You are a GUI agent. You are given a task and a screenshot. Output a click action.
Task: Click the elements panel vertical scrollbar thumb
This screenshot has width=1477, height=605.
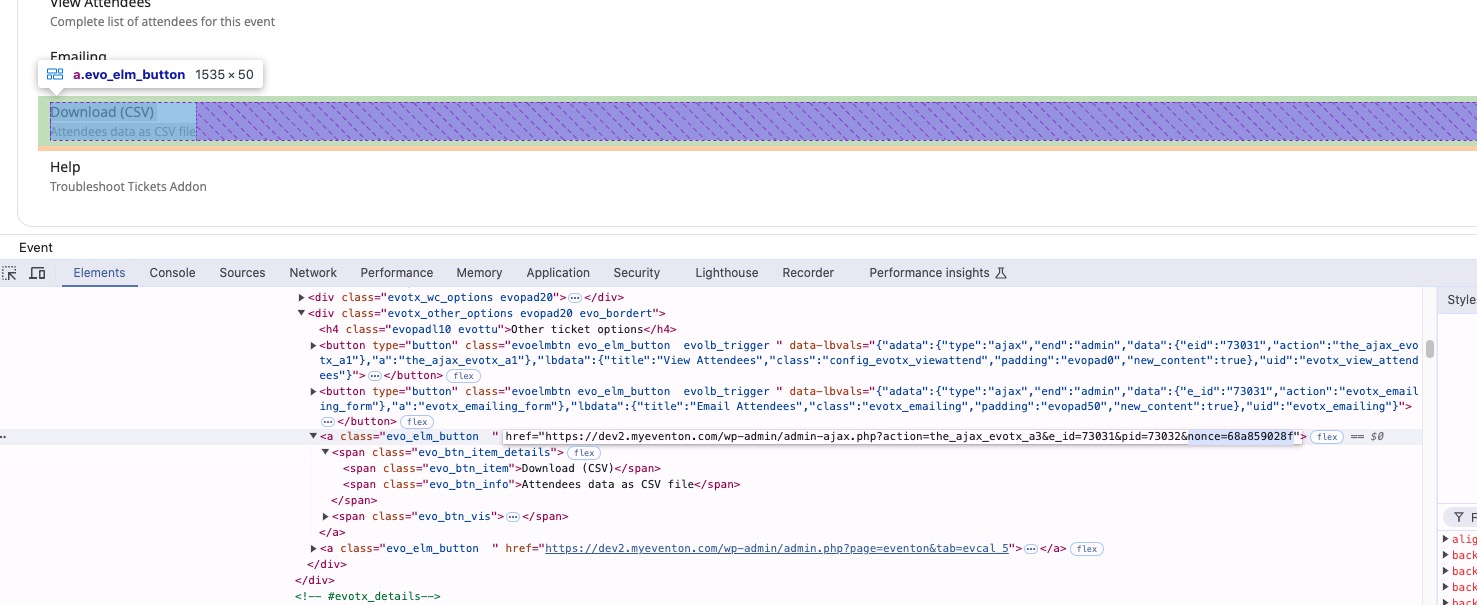(x=1430, y=348)
